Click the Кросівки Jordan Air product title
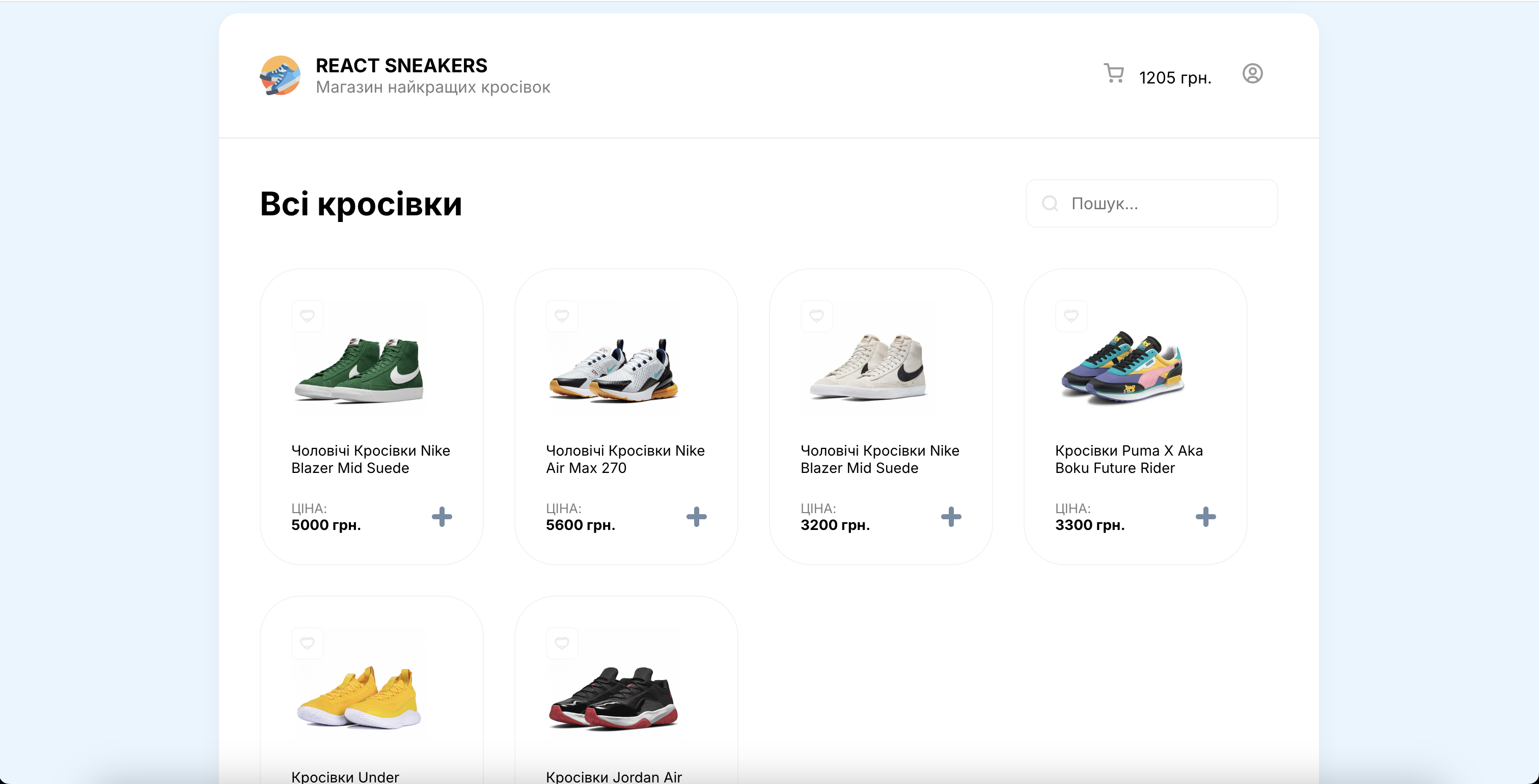1539x784 pixels. click(x=614, y=776)
